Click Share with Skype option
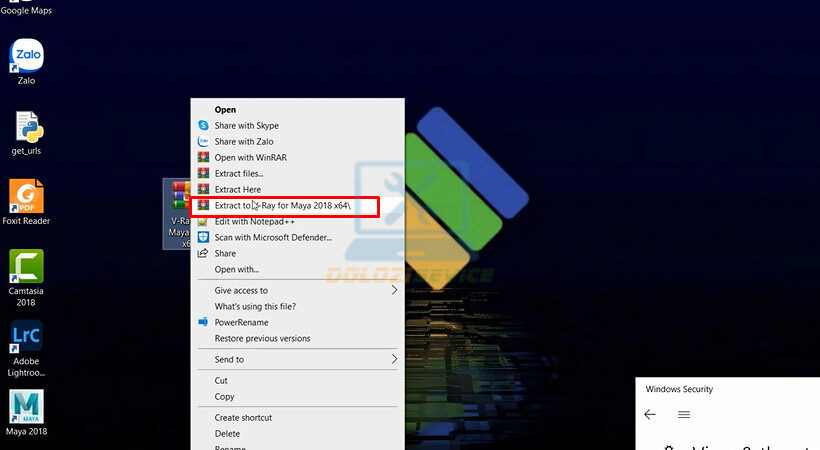The height and width of the screenshot is (450, 820). (246, 126)
